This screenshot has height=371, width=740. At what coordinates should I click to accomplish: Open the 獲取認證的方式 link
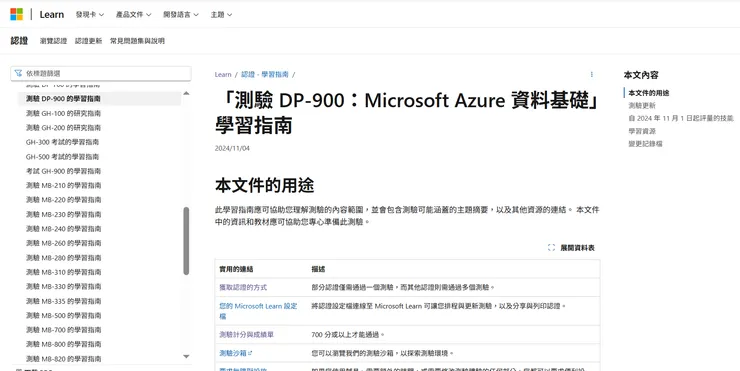coord(243,287)
